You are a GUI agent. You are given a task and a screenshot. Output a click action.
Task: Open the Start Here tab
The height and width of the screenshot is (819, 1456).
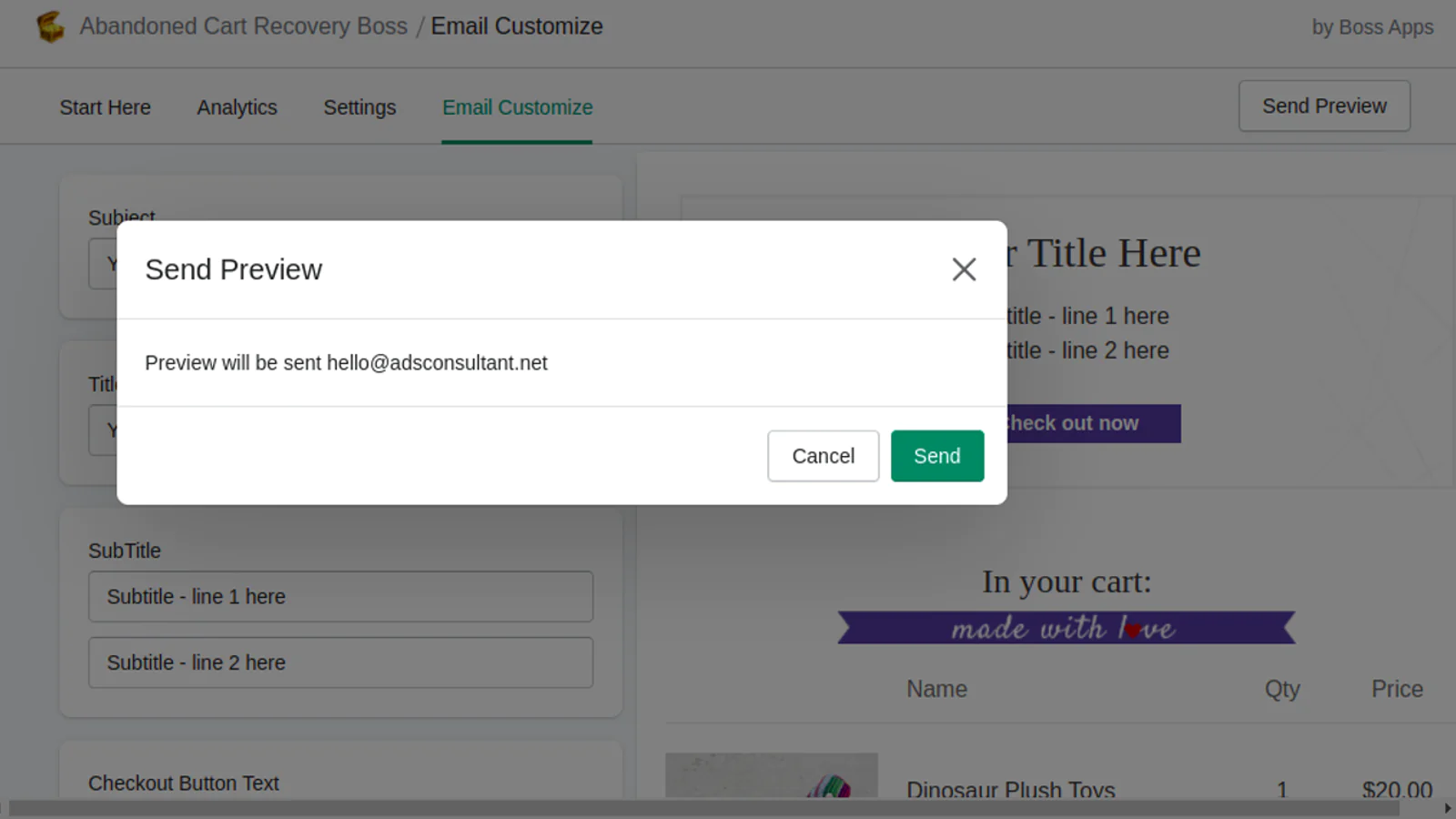coord(105,107)
